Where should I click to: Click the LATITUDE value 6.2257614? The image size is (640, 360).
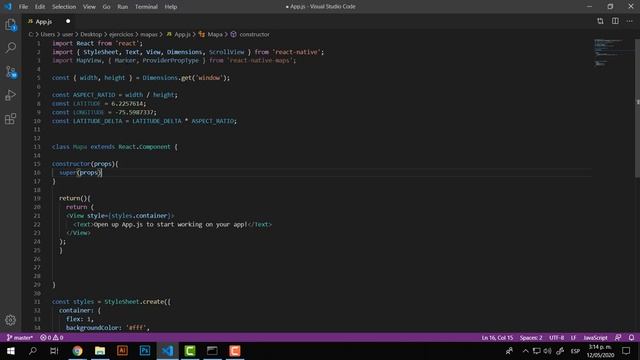point(127,104)
